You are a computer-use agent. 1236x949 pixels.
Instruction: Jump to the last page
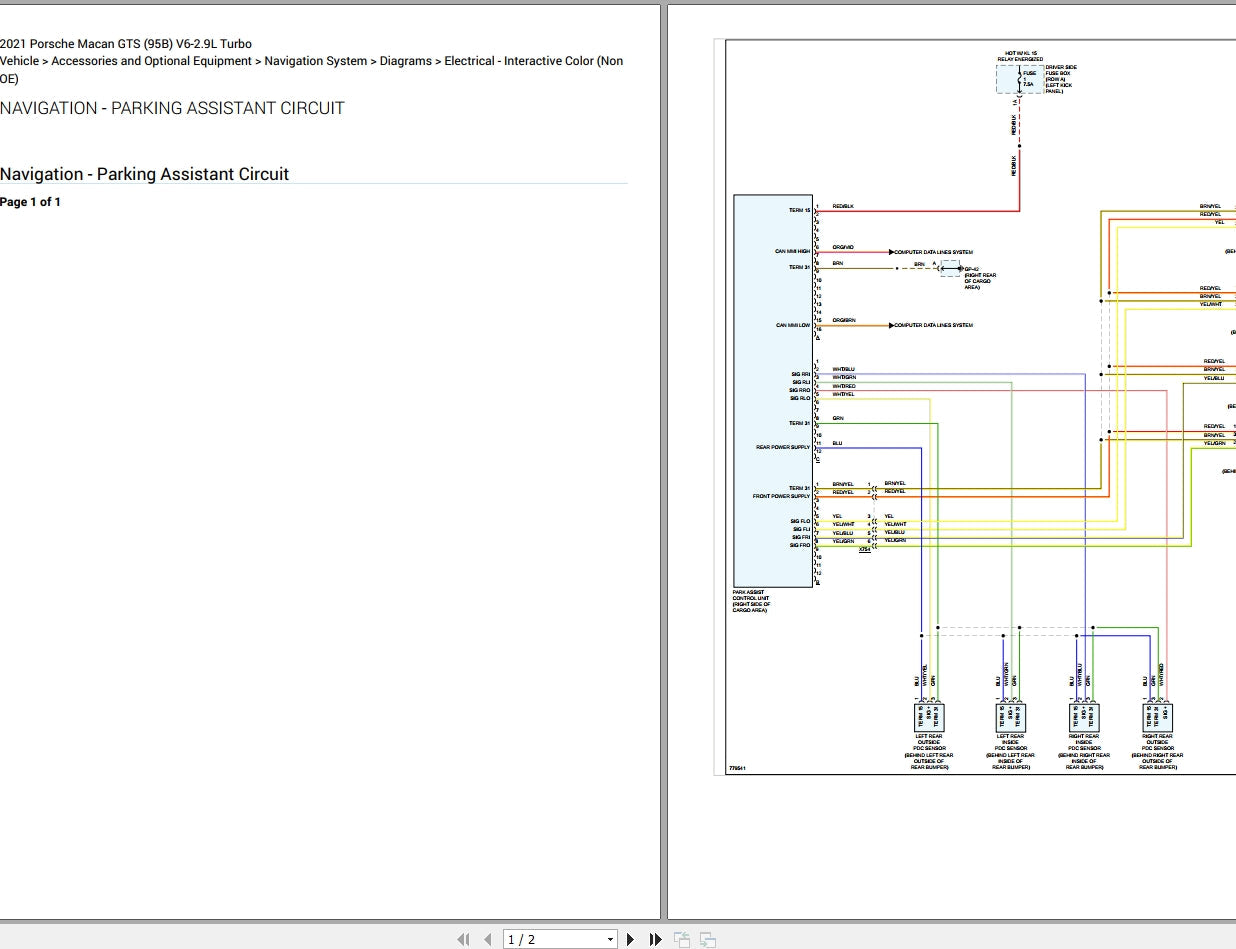(655, 939)
